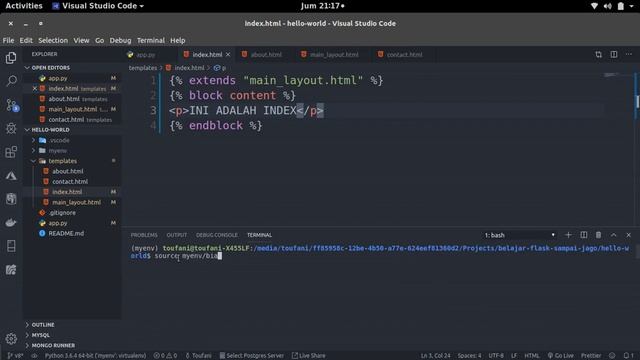This screenshot has width=640, height=360.
Task: Open the Explorer view in activity bar
Action: coord(11,58)
